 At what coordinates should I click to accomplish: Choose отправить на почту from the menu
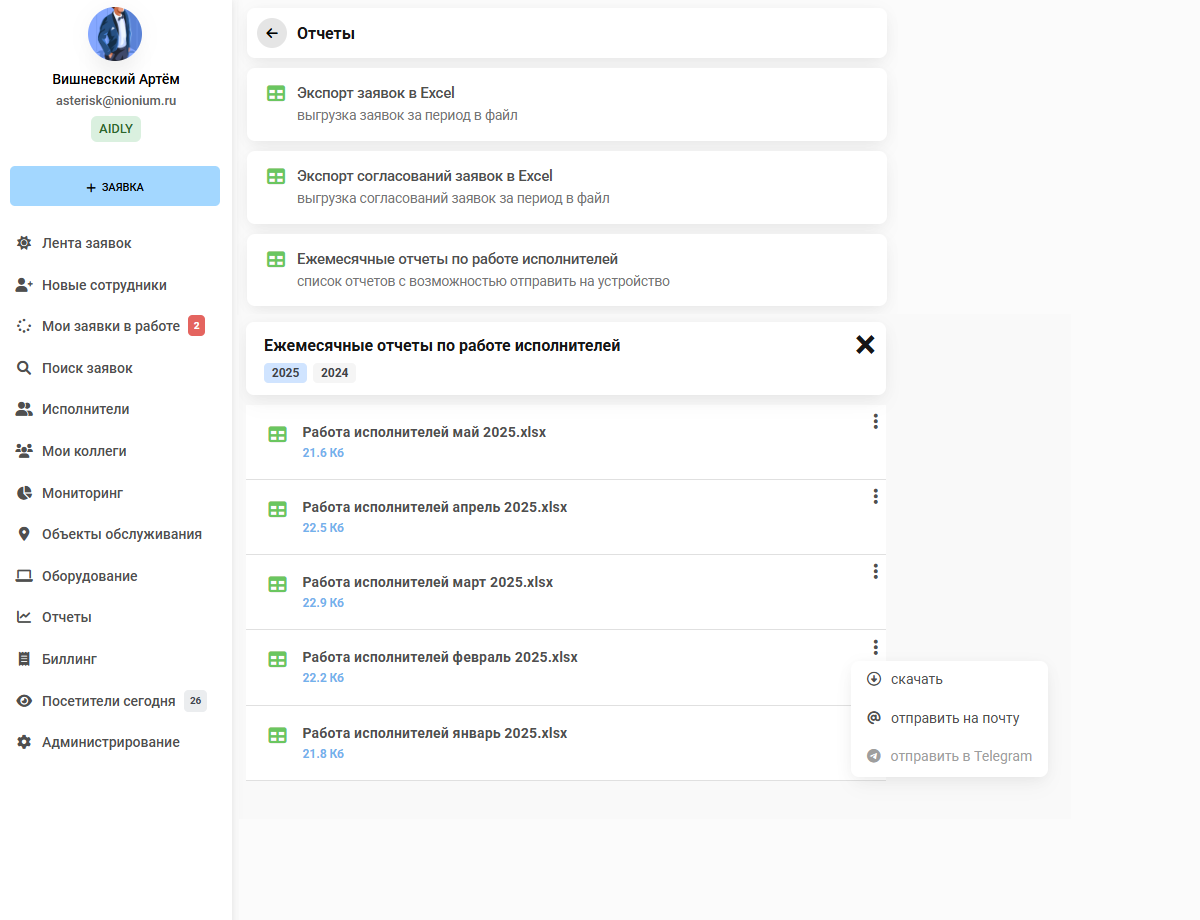point(954,718)
